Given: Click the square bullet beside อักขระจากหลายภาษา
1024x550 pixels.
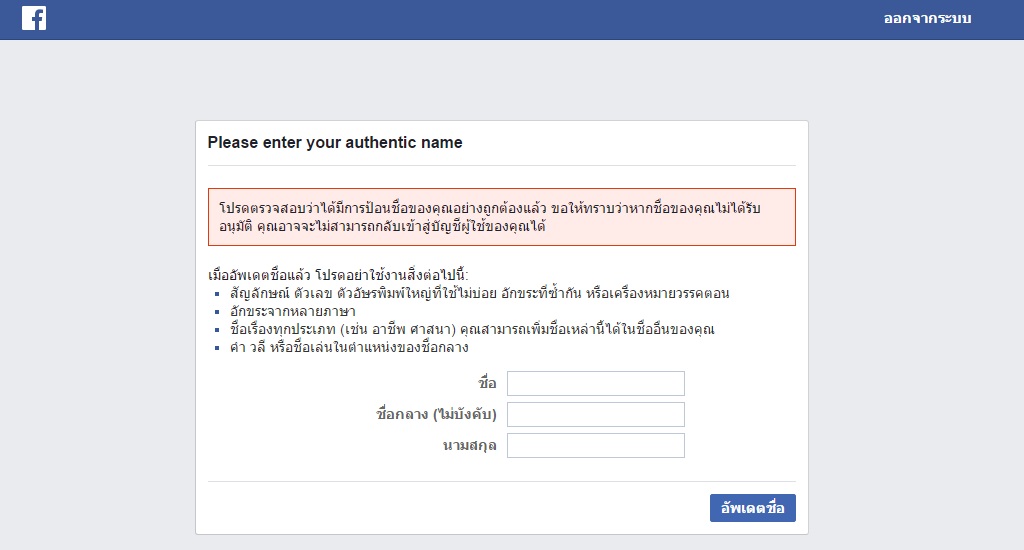Looking at the screenshot, I should 217,312.
